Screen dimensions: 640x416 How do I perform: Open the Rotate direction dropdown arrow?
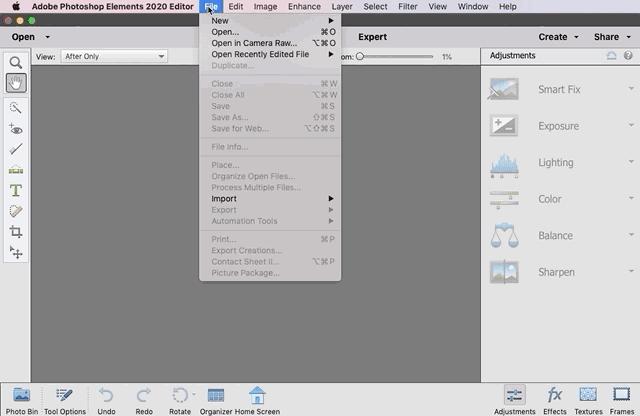click(x=194, y=394)
